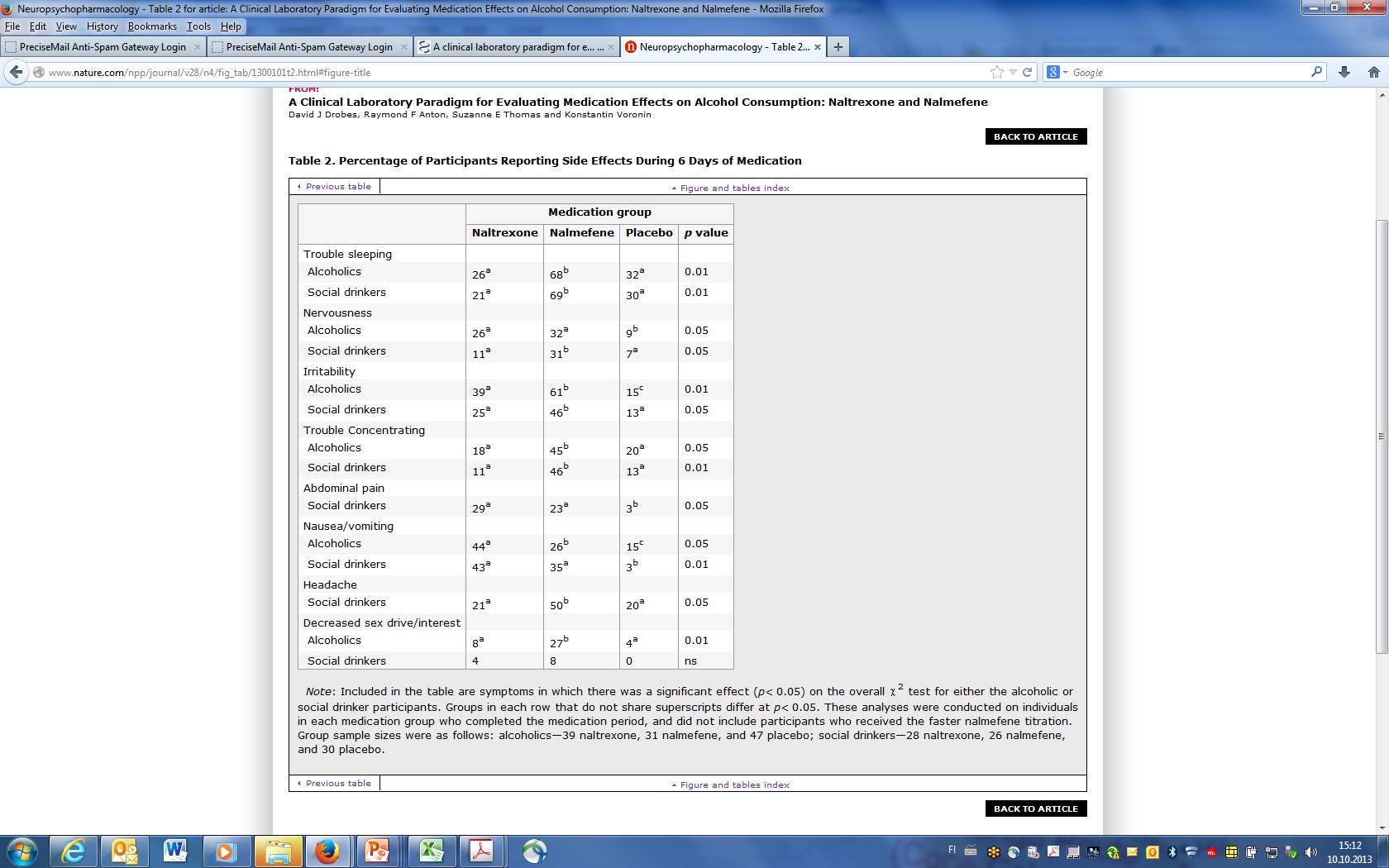This screenshot has height=868, width=1389.
Task: Click the FI language indicator
Action: (952, 850)
